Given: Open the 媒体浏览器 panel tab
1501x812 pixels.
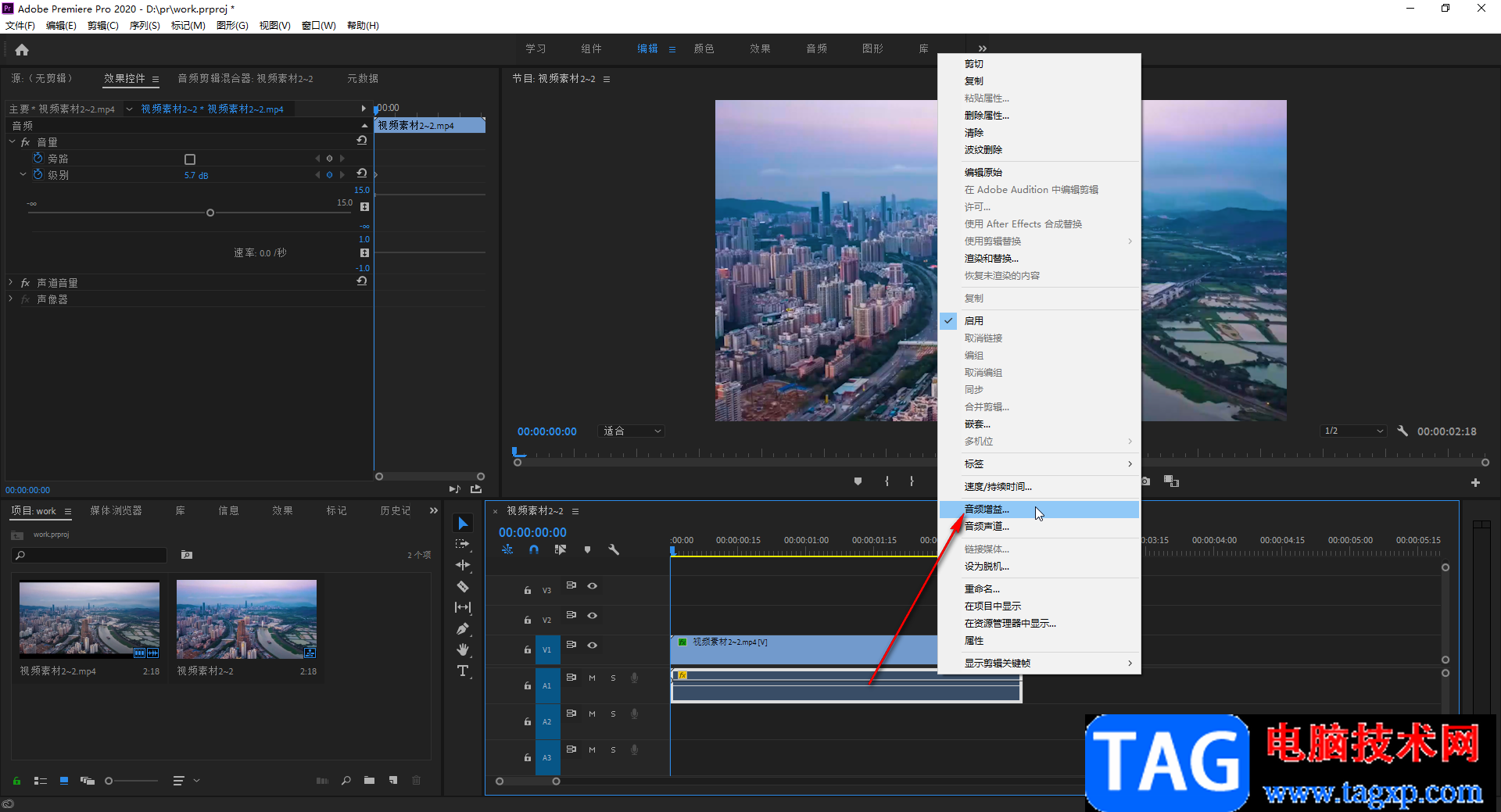Looking at the screenshot, I should pyautogui.click(x=116, y=510).
